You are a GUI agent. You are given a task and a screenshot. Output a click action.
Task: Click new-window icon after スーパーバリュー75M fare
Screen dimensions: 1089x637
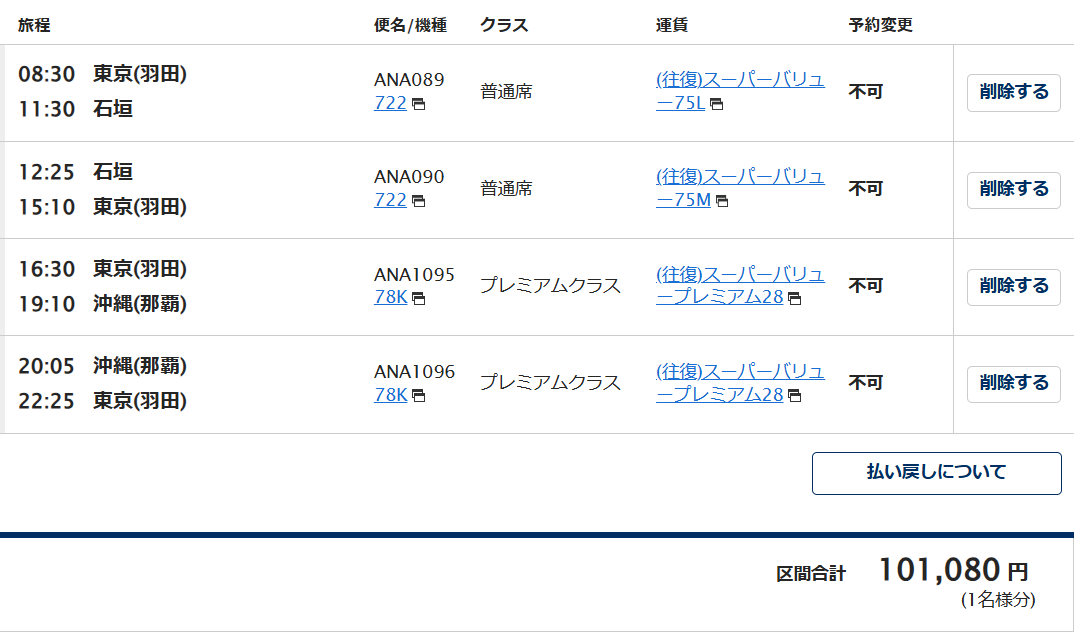coord(722,201)
